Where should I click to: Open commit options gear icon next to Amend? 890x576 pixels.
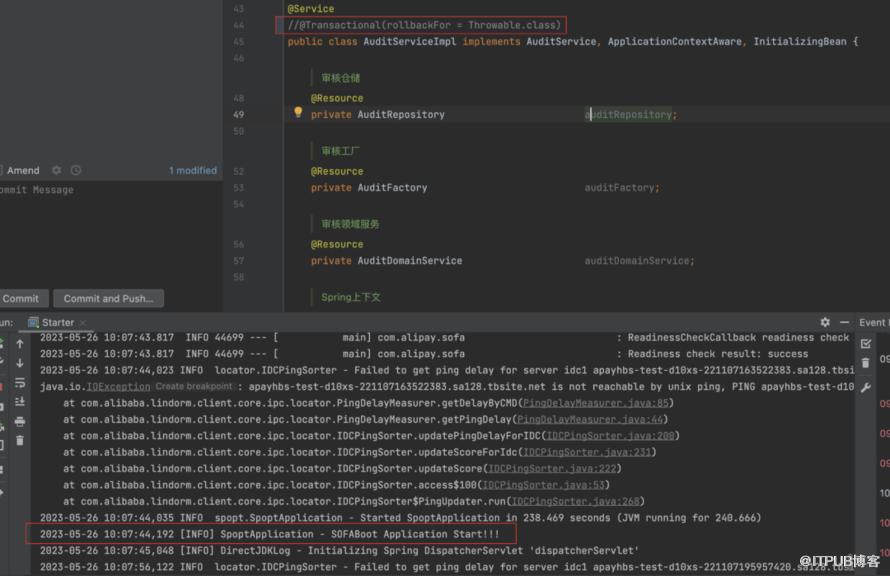point(56,171)
